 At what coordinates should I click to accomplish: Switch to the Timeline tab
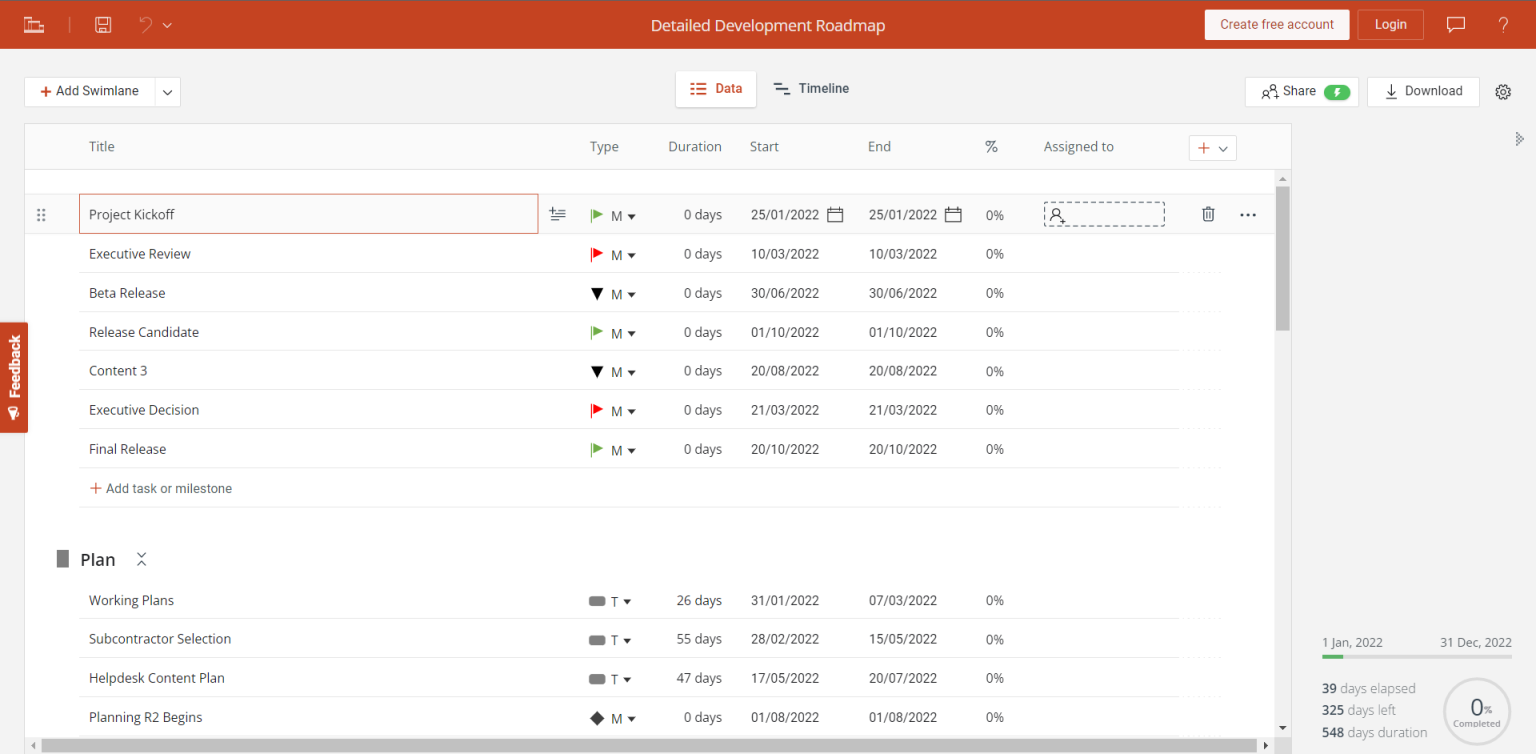click(x=811, y=89)
